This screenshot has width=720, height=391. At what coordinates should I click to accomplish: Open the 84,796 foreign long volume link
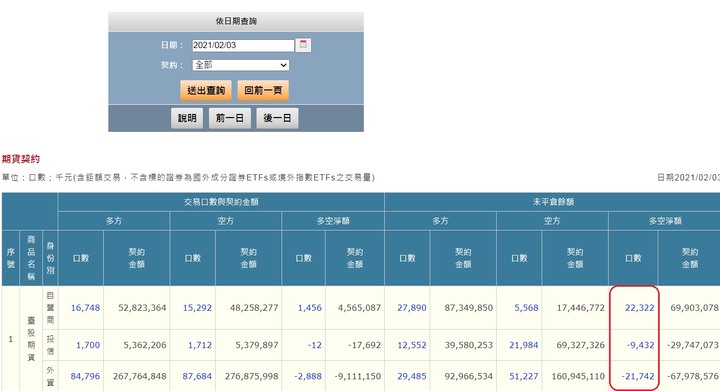point(85,376)
